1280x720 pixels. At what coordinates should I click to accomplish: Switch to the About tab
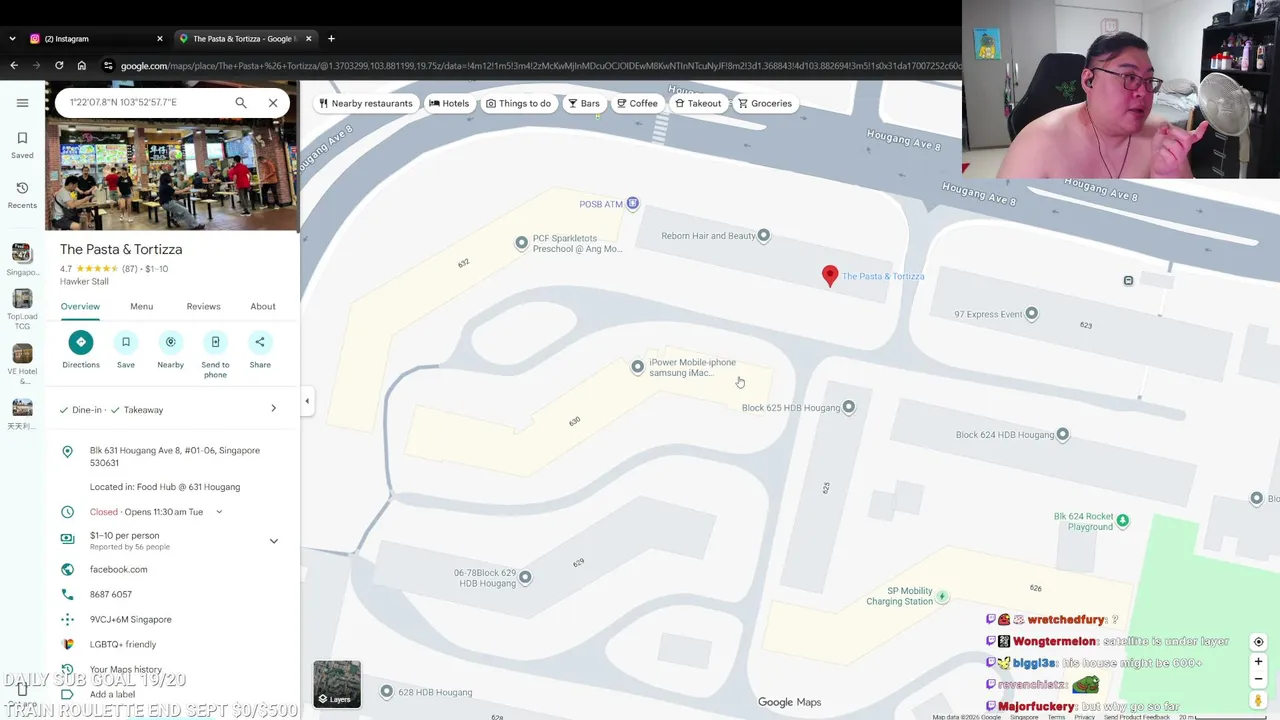[263, 306]
